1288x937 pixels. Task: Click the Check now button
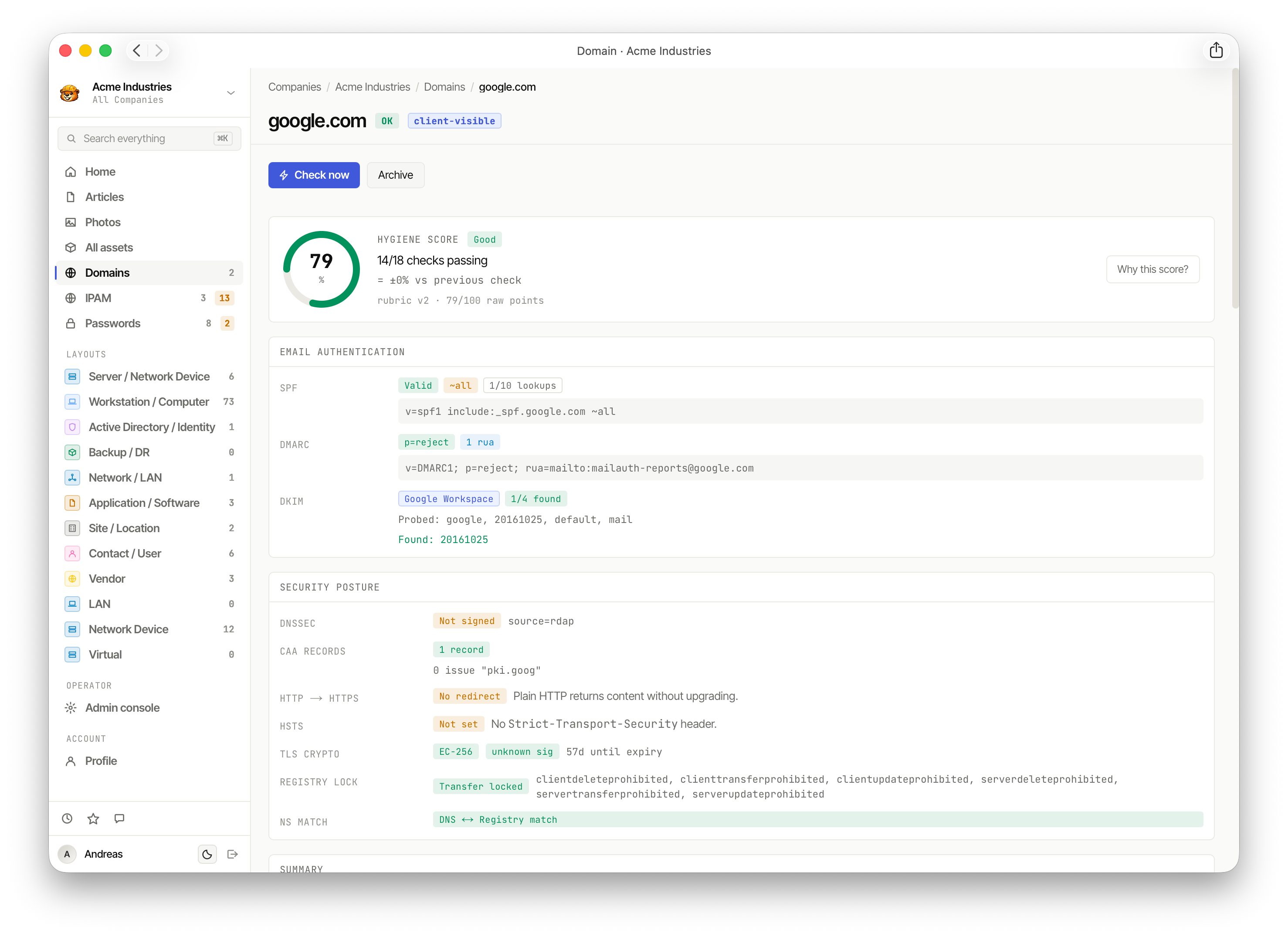(x=314, y=175)
